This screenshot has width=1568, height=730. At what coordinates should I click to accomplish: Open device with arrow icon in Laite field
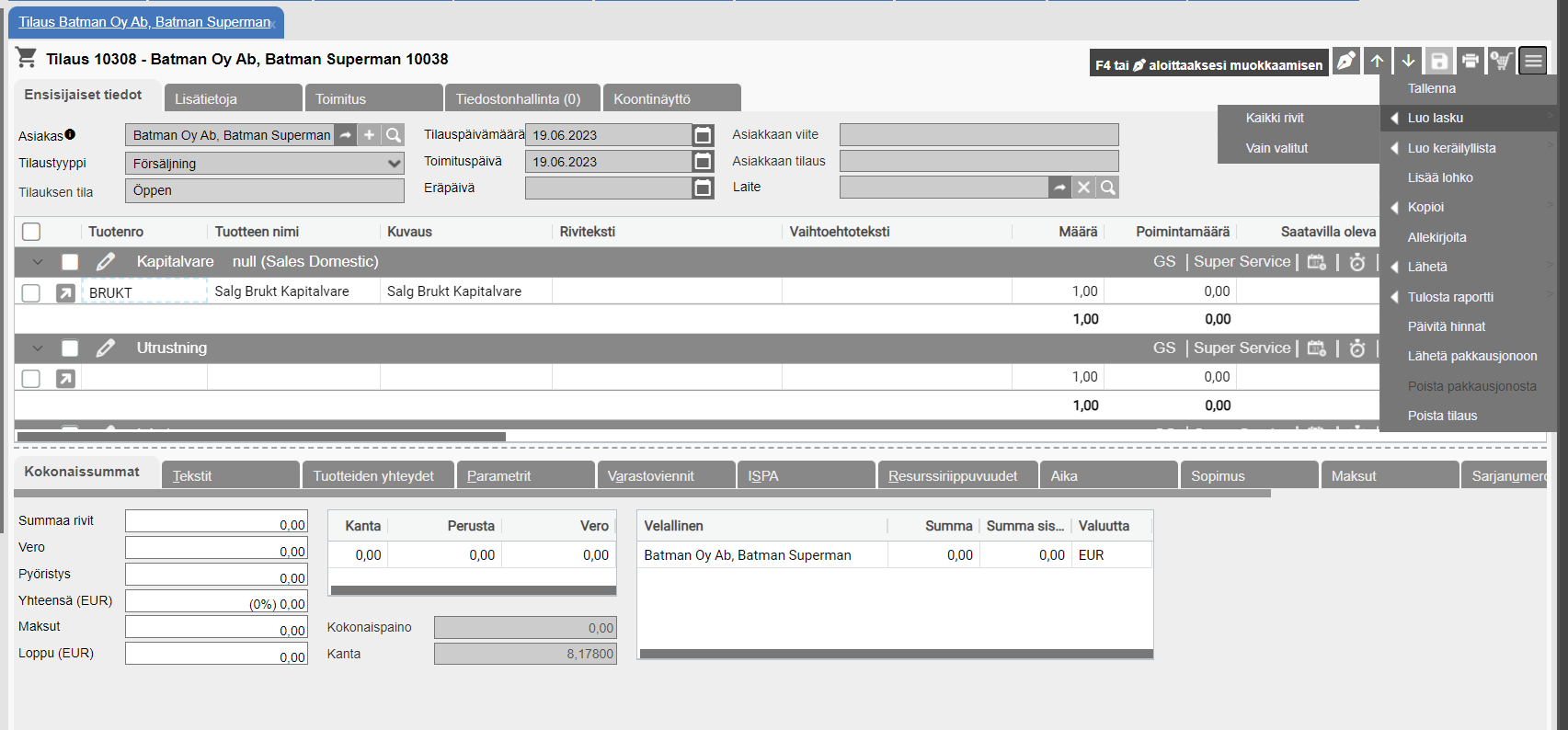1060,188
